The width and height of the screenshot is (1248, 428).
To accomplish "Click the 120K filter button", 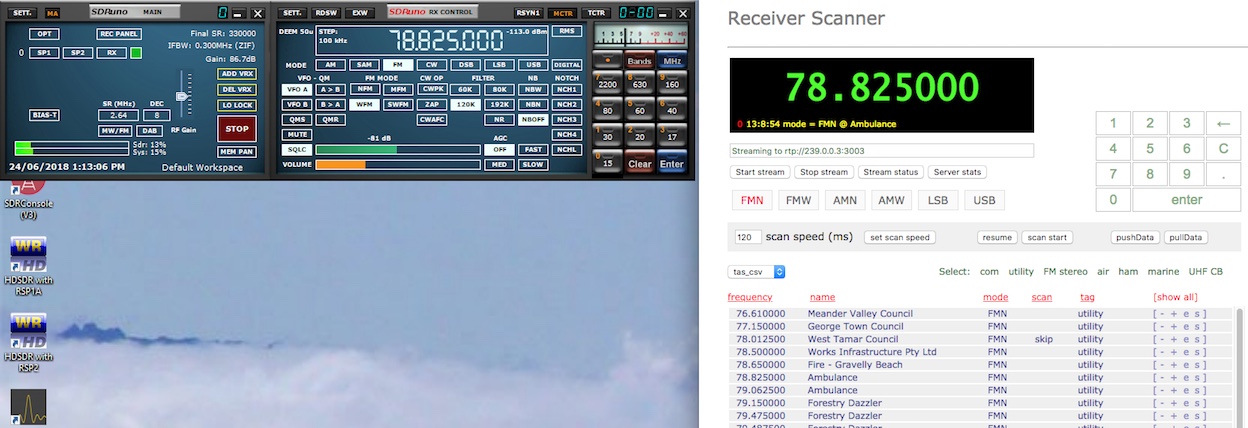I will tap(464, 104).
